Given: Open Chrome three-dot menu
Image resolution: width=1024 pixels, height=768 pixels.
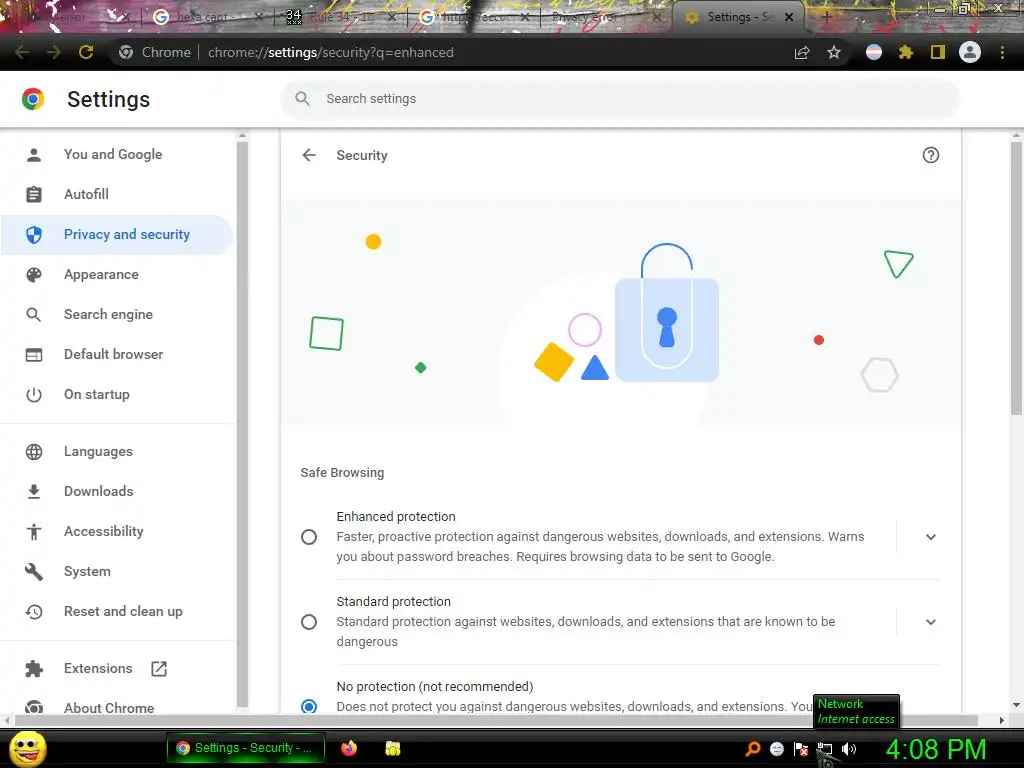Looking at the screenshot, I should point(1002,52).
